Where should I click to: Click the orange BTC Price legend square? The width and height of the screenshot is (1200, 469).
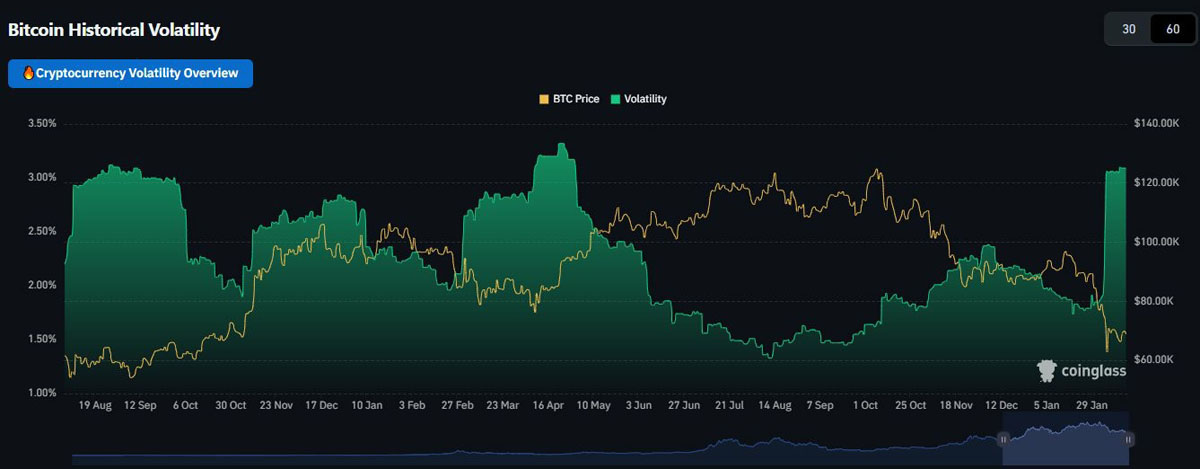[x=544, y=99]
